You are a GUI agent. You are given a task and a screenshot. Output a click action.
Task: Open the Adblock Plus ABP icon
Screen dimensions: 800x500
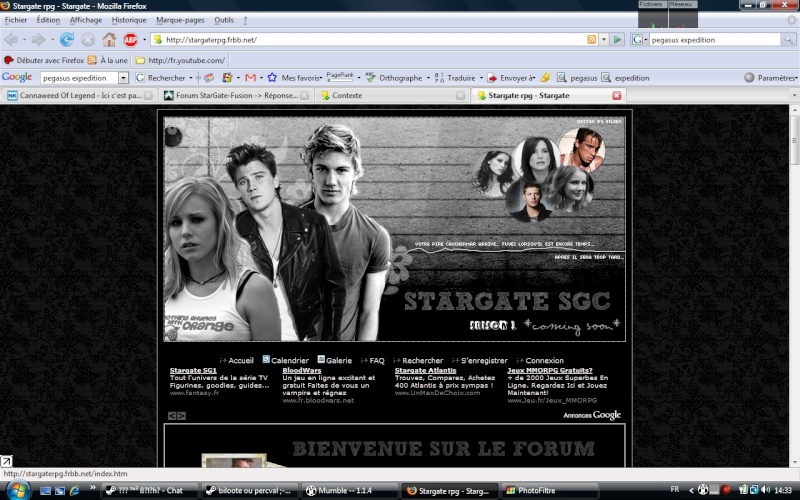(131, 39)
